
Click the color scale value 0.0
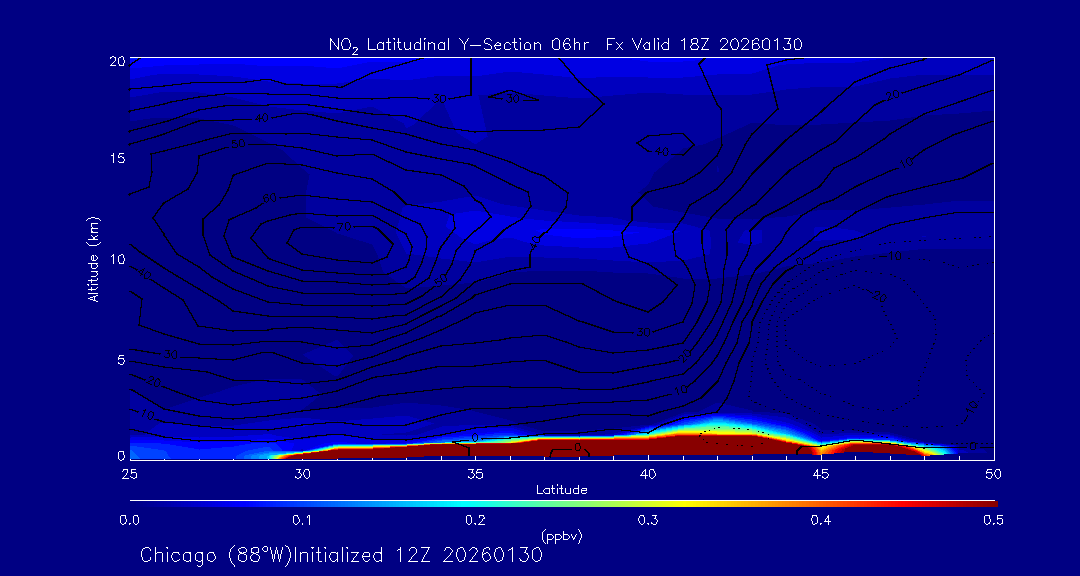point(129,521)
